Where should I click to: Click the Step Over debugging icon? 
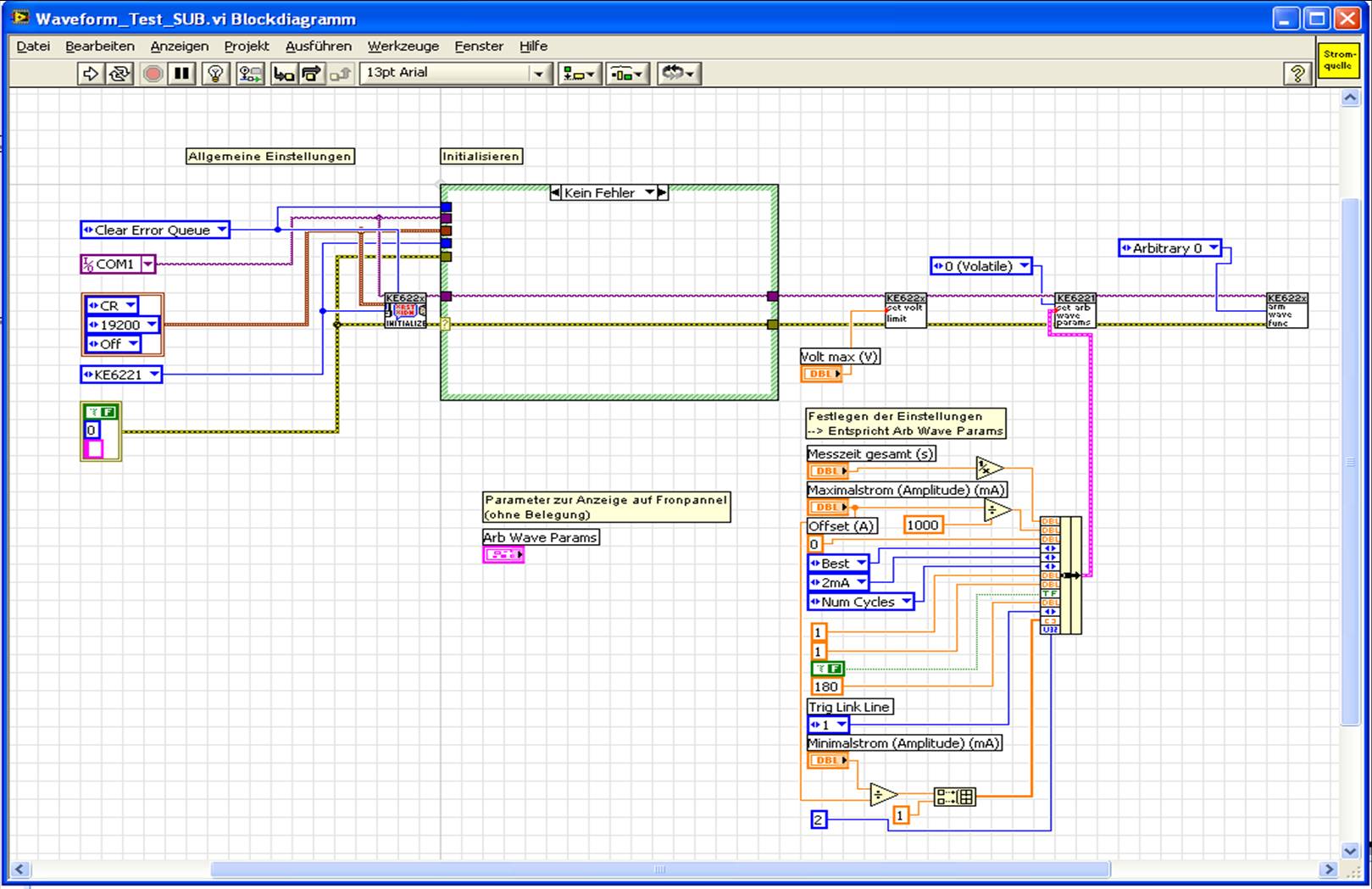tap(311, 74)
